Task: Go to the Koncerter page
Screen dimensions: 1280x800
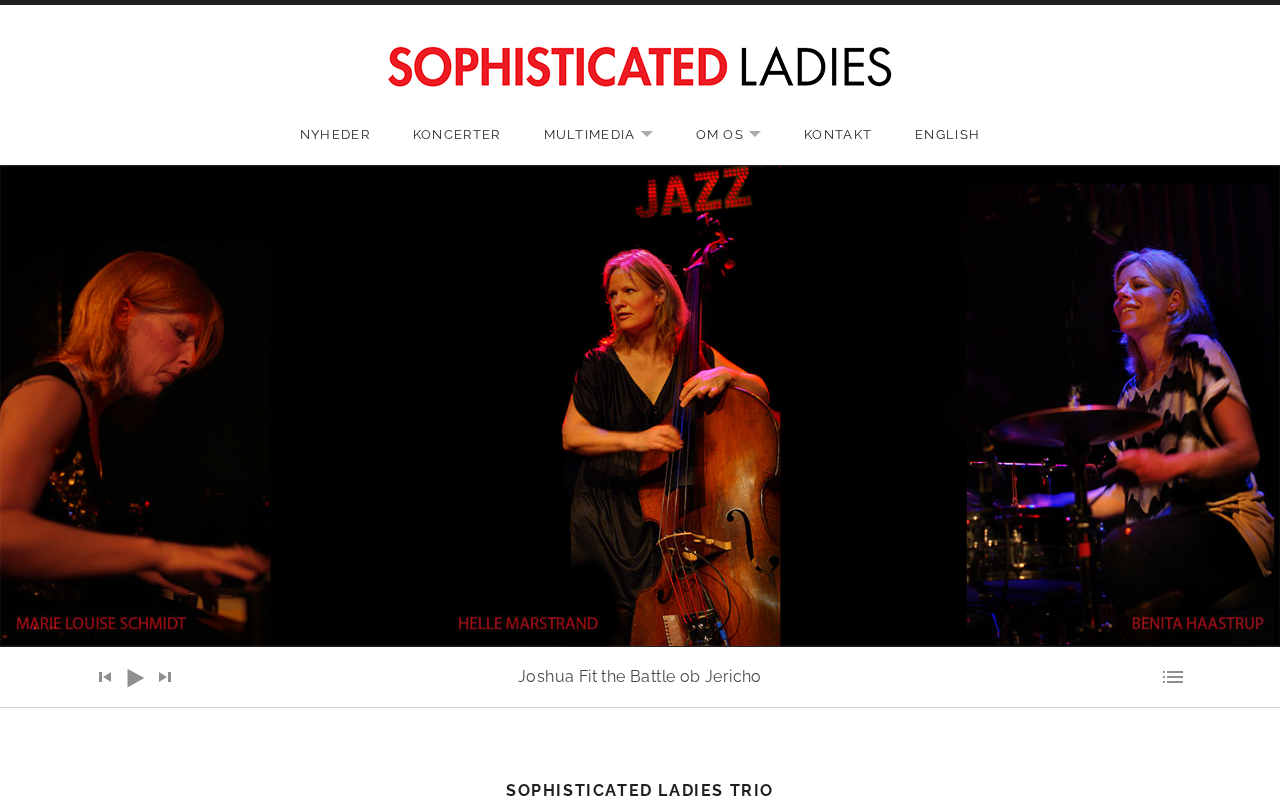Action: click(457, 135)
